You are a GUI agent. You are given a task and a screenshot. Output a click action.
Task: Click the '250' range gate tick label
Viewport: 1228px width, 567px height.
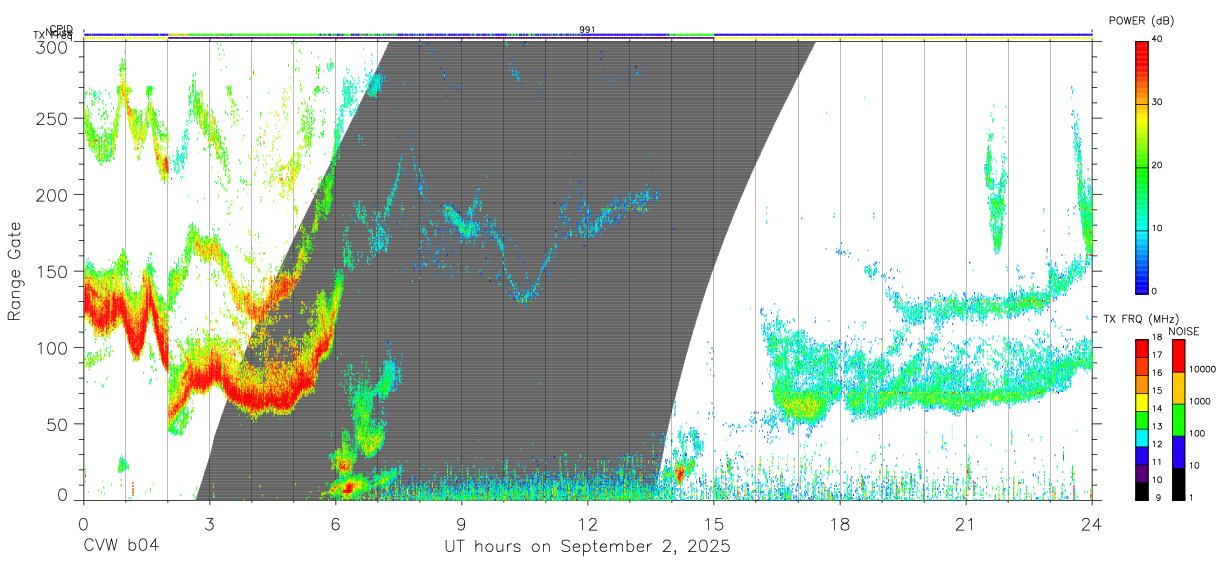click(x=53, y=119)
